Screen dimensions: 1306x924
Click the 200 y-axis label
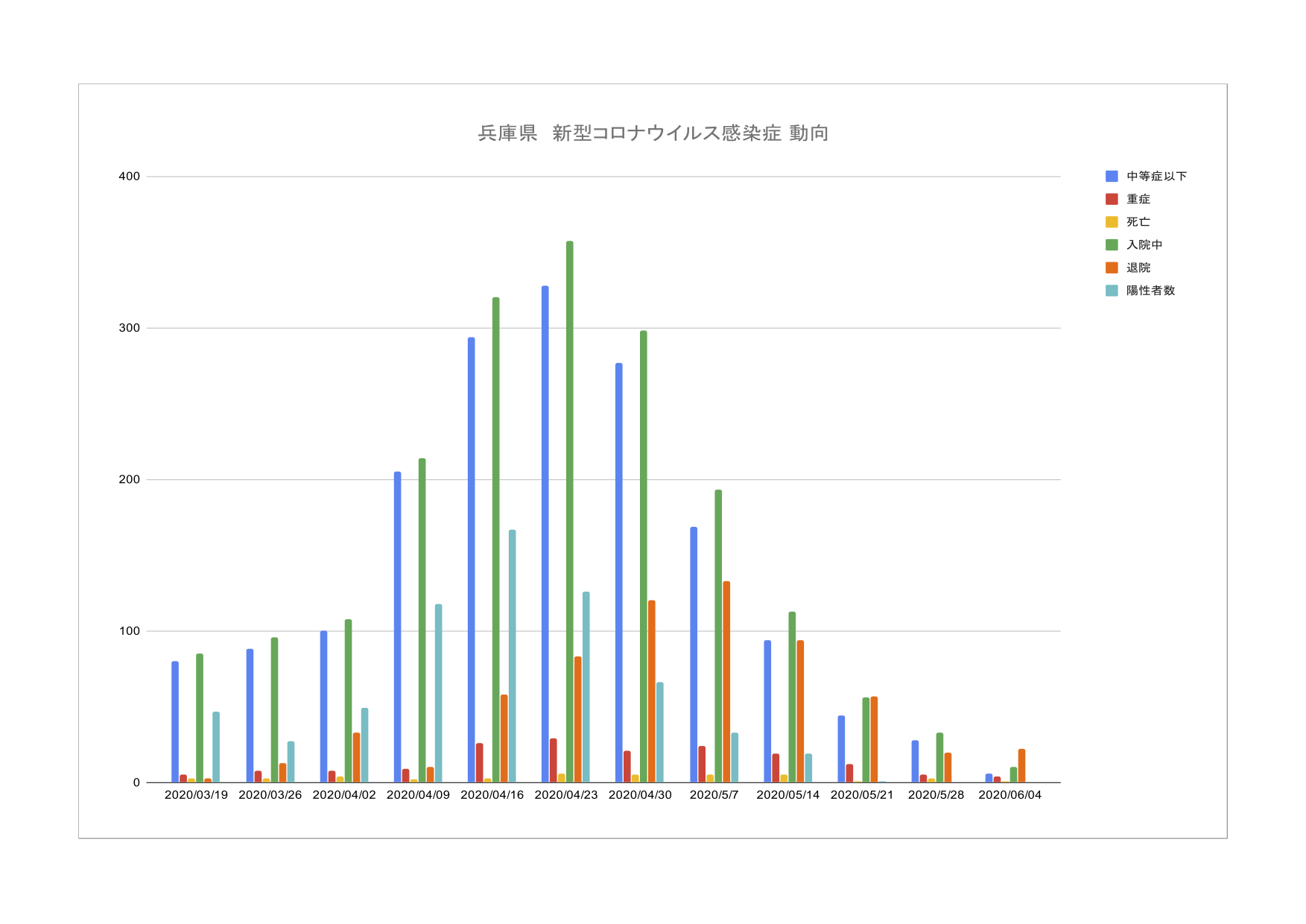point(129,479)
